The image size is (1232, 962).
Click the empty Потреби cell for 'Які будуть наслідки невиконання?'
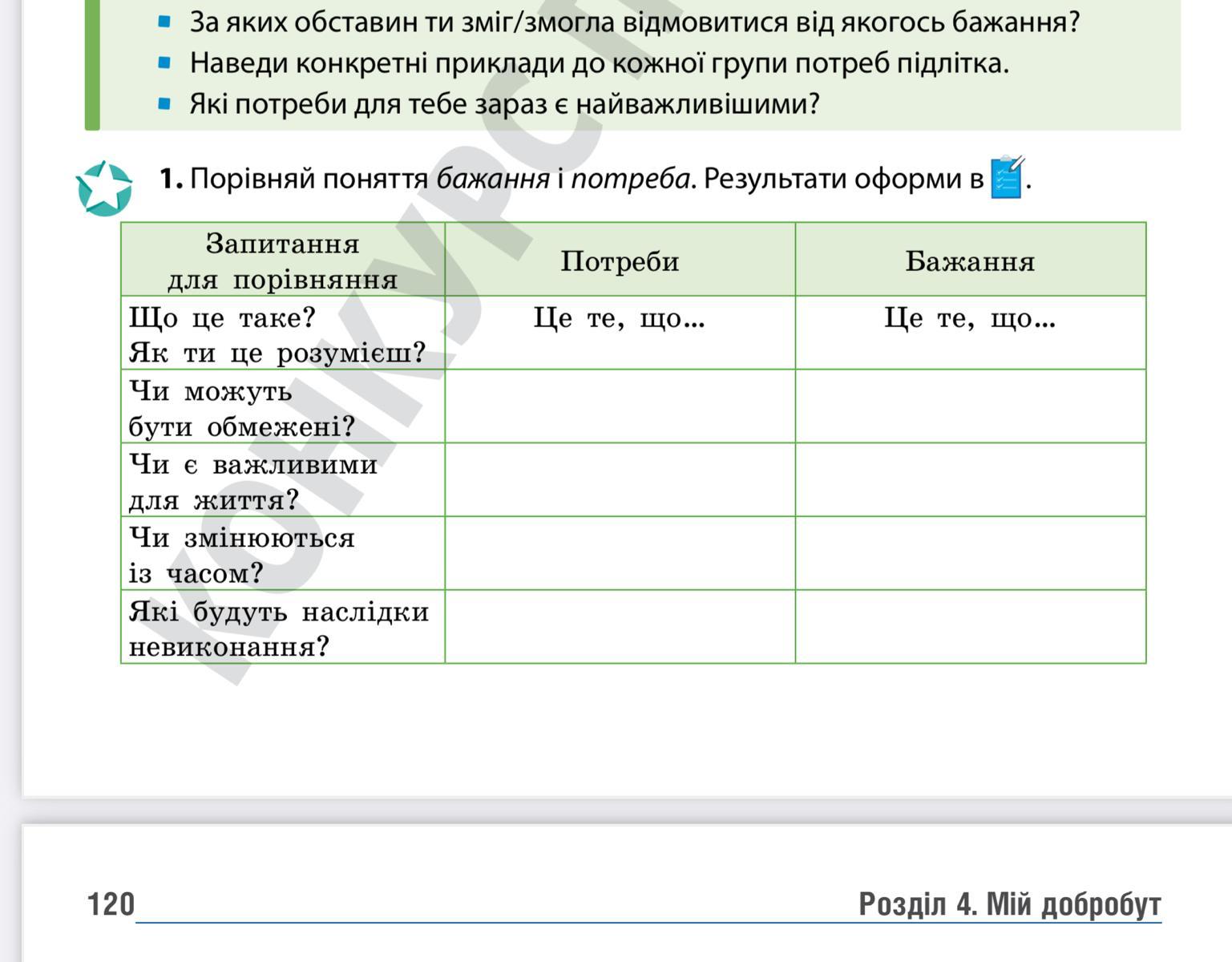(620, 627)
